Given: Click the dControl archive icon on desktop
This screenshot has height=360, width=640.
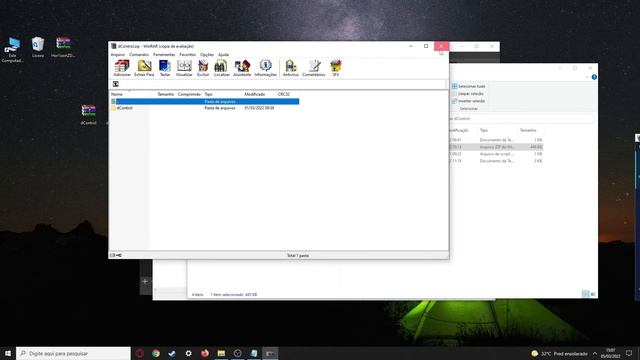Looking at the screenshot, I should (x=88, y=114).
